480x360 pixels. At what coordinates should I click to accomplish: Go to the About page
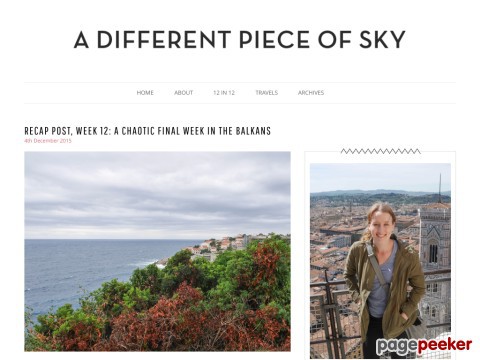(x=183, y=93)
